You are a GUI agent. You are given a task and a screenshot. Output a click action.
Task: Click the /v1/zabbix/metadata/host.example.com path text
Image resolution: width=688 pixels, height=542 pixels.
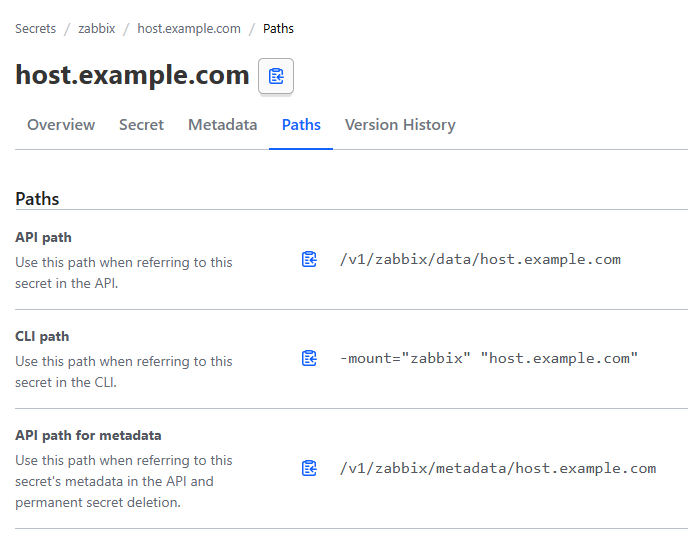tap(498, 468)
